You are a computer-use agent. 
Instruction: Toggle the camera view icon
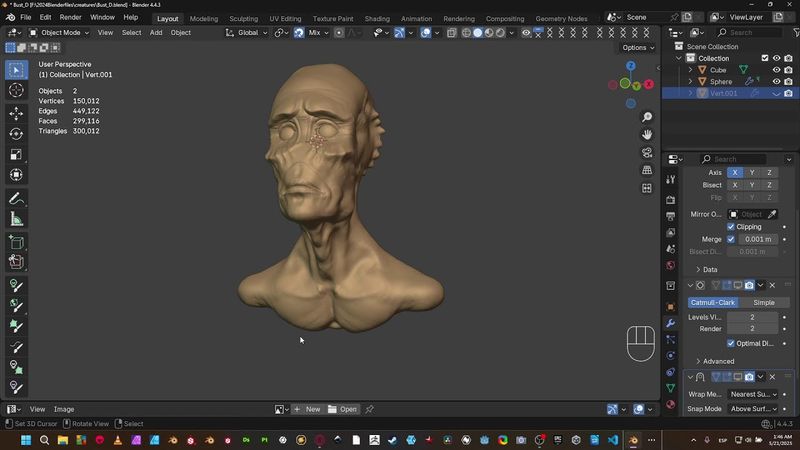pos(647,152)
